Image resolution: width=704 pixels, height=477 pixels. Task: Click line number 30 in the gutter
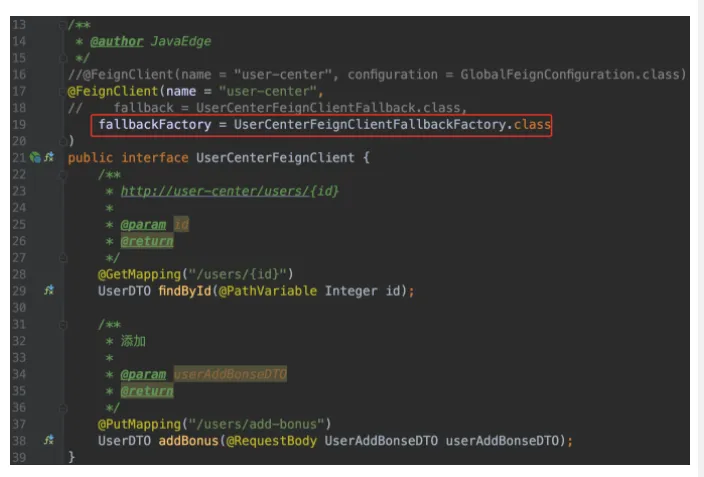pos(19,308)
